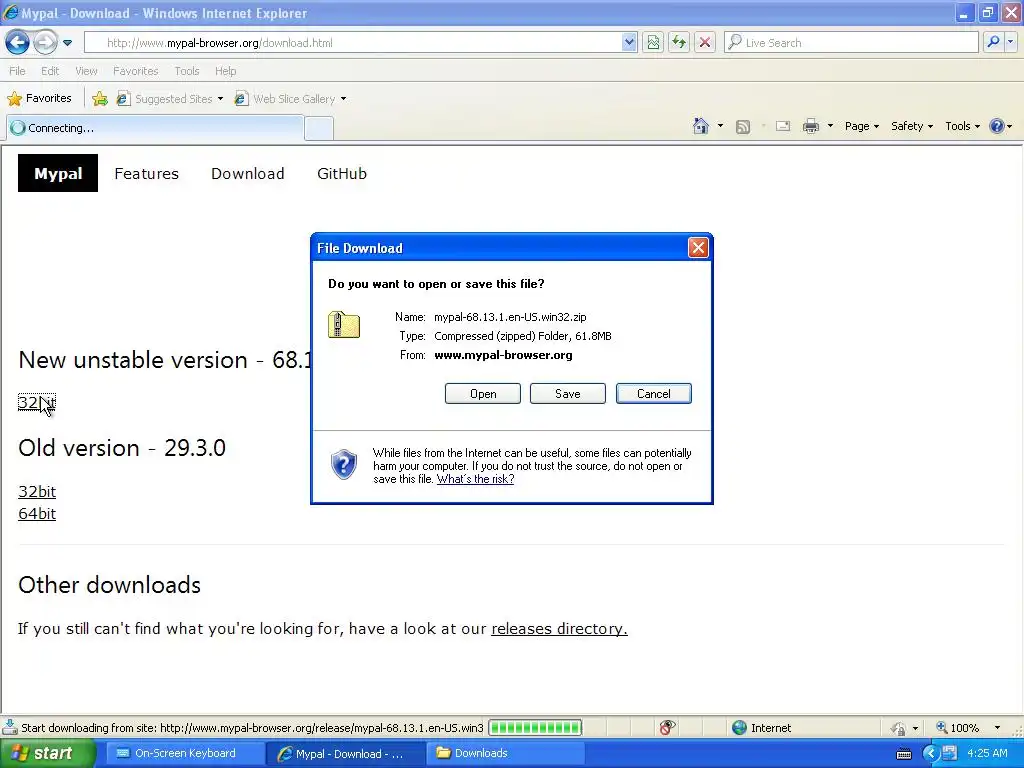Click Open in File Download dialog
The image size is (1024, 768).
pos(483,394)
